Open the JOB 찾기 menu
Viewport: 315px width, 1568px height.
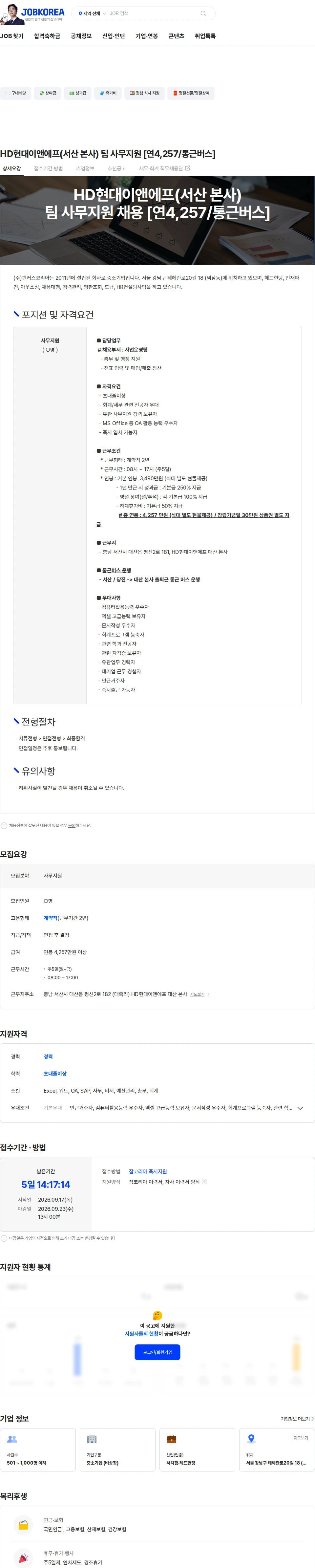11,36
